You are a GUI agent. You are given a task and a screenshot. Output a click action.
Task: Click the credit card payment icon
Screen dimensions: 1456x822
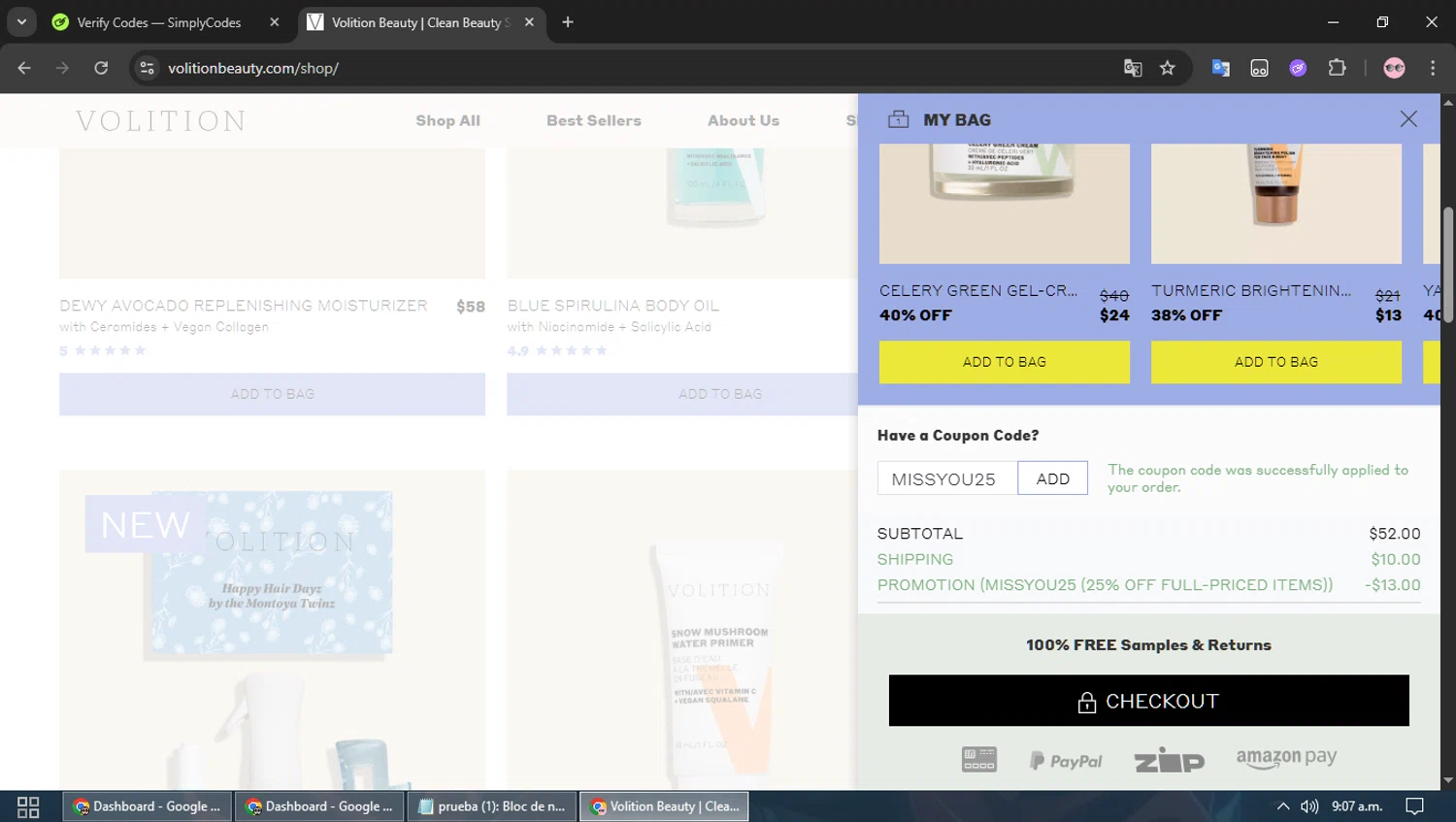click(x=979, y=759)
